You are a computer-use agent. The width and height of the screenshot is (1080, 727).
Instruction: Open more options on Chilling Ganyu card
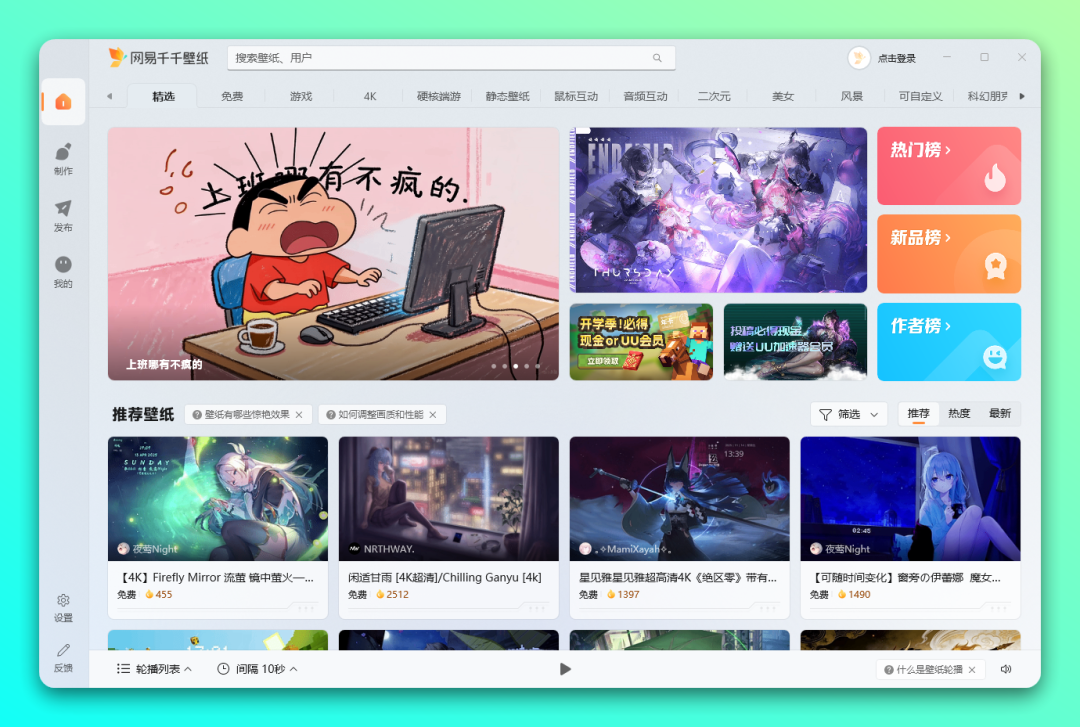537,608
